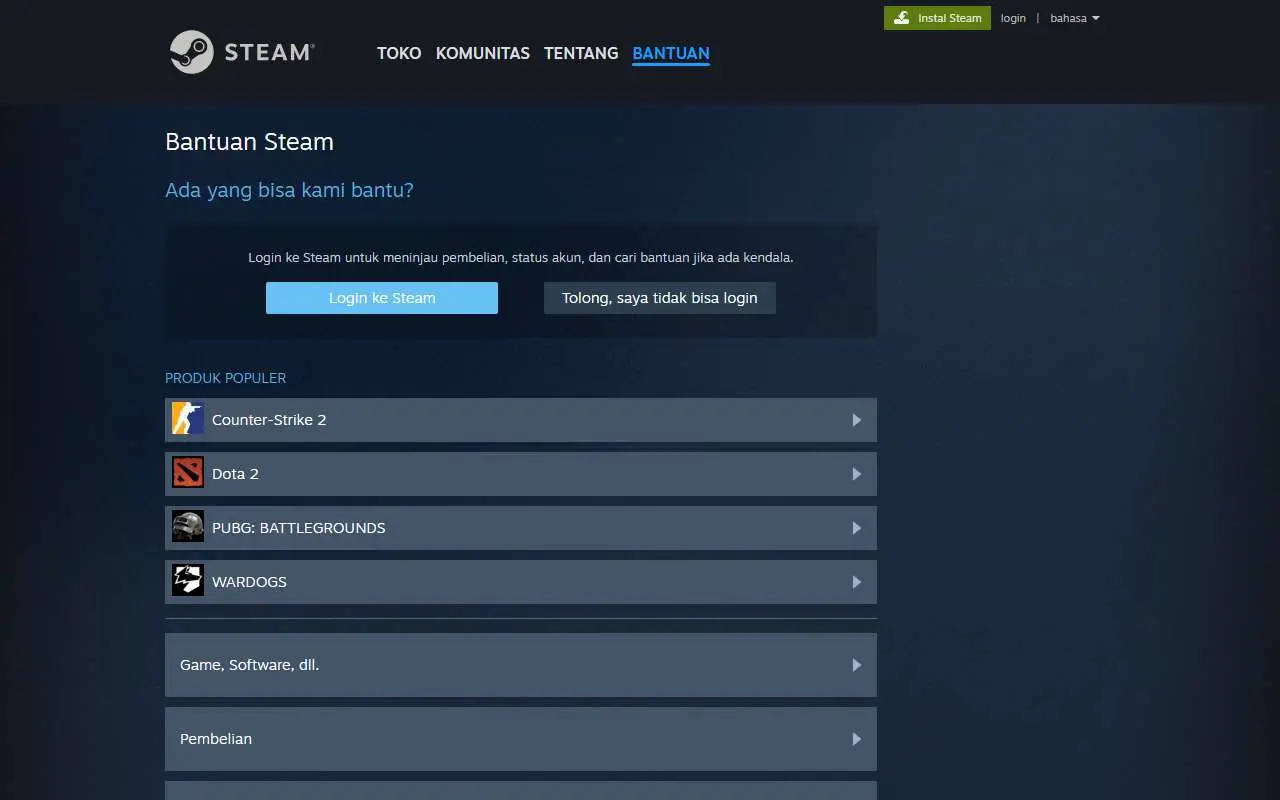Click the Bantuan Steam page title
Viewport: 1280px width, 800px height.
pyautogui.click(x=249, y=142)
